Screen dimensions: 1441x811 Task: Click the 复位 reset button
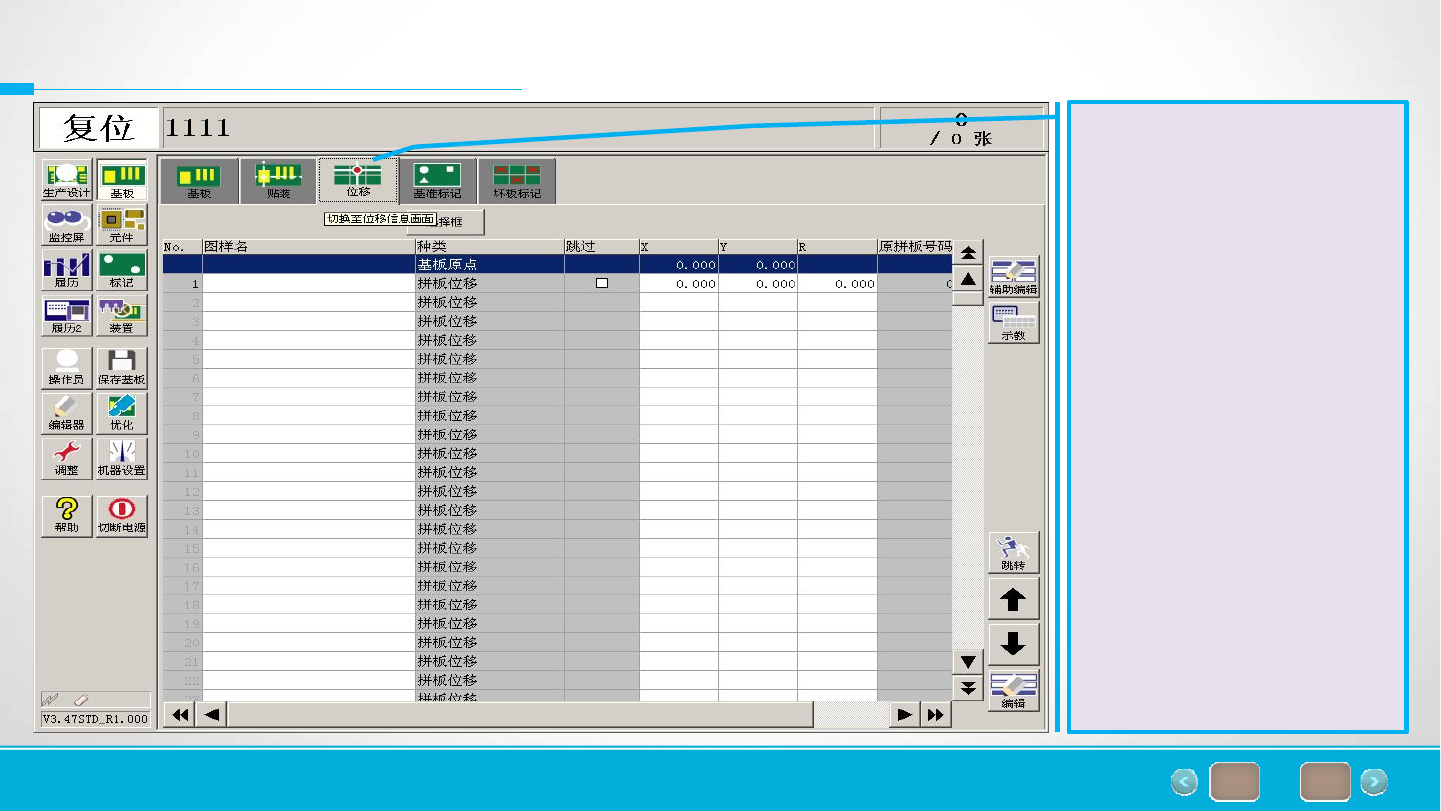pos(99,128)
